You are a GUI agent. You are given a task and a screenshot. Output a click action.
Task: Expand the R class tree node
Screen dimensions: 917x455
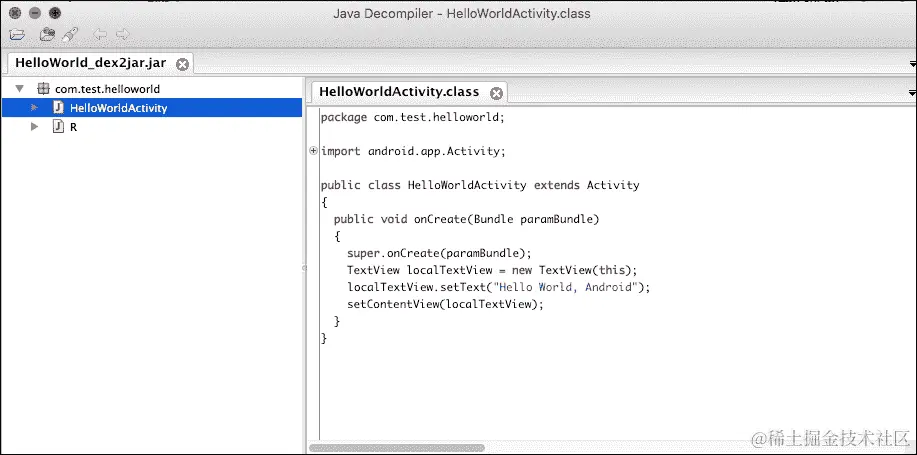[35, 126]
